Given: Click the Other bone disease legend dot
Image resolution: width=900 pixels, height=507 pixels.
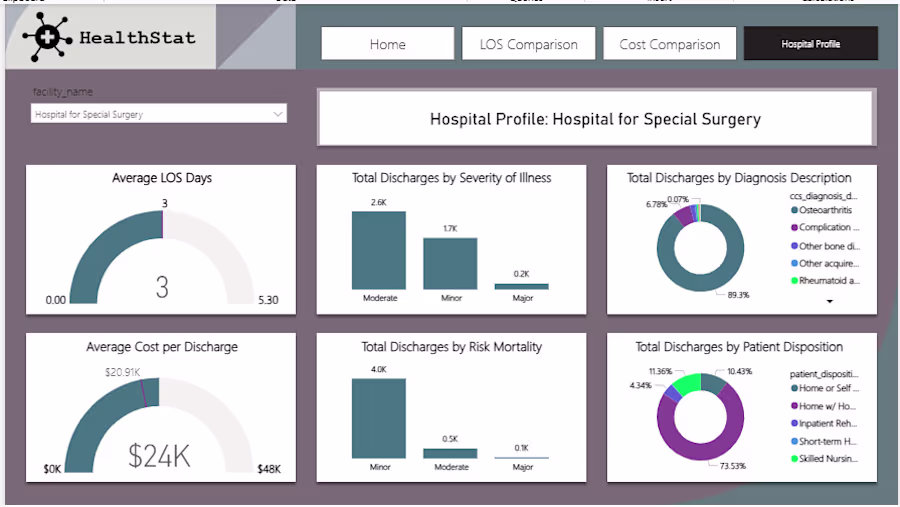Looking at the screenshot, I should point(793,246).
